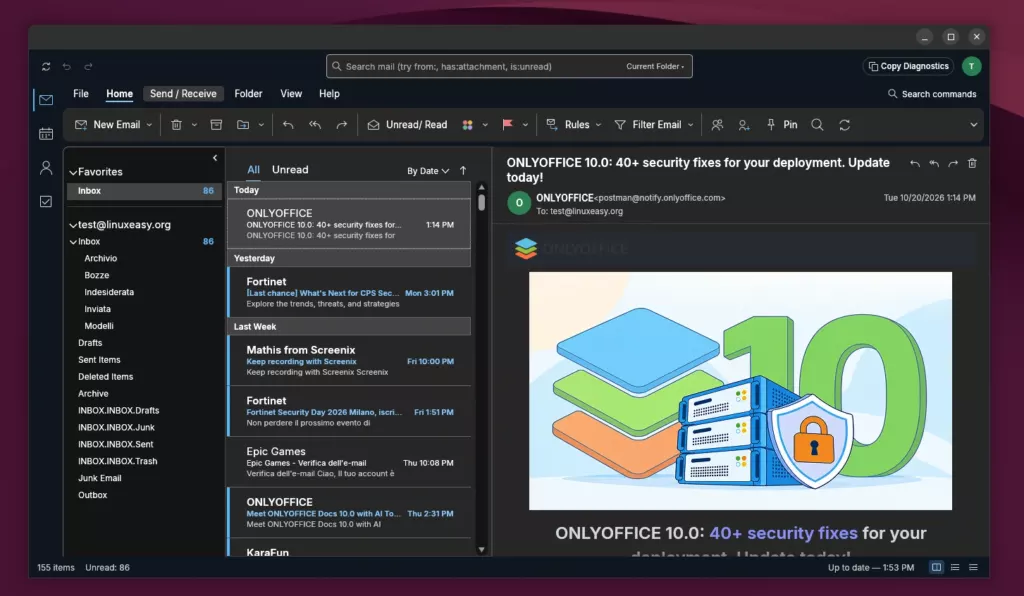This screenshot has width=1024, height=596.
Task: Toggle the Unread/Read status button
Action: [408, 125]
